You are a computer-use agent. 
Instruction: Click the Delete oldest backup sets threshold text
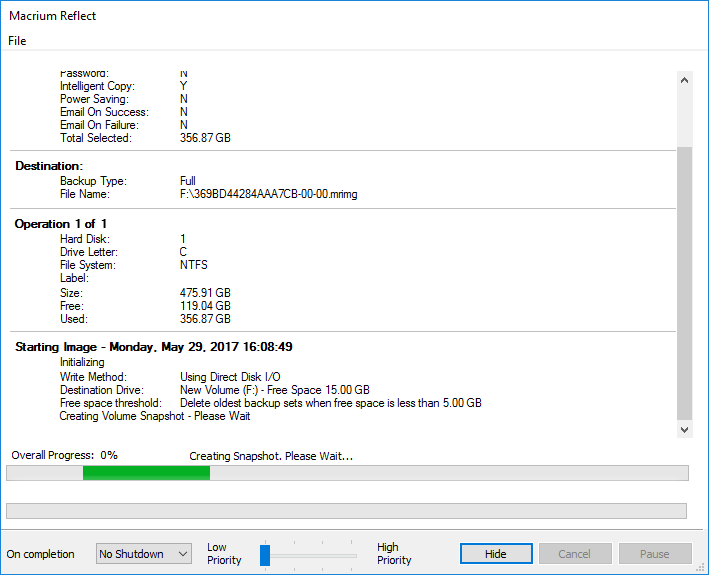[x=331, y=403]
